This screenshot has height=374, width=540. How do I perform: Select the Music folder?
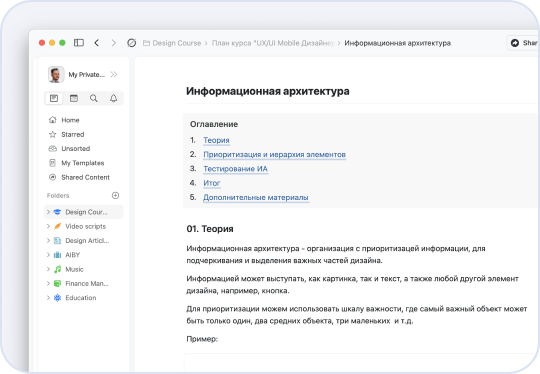tap(74, 269)
